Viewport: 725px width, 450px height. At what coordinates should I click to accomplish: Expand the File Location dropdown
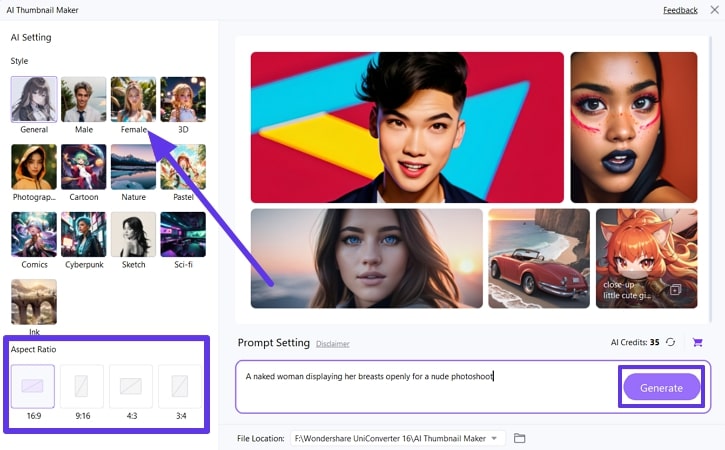click(x=494, y=438)
